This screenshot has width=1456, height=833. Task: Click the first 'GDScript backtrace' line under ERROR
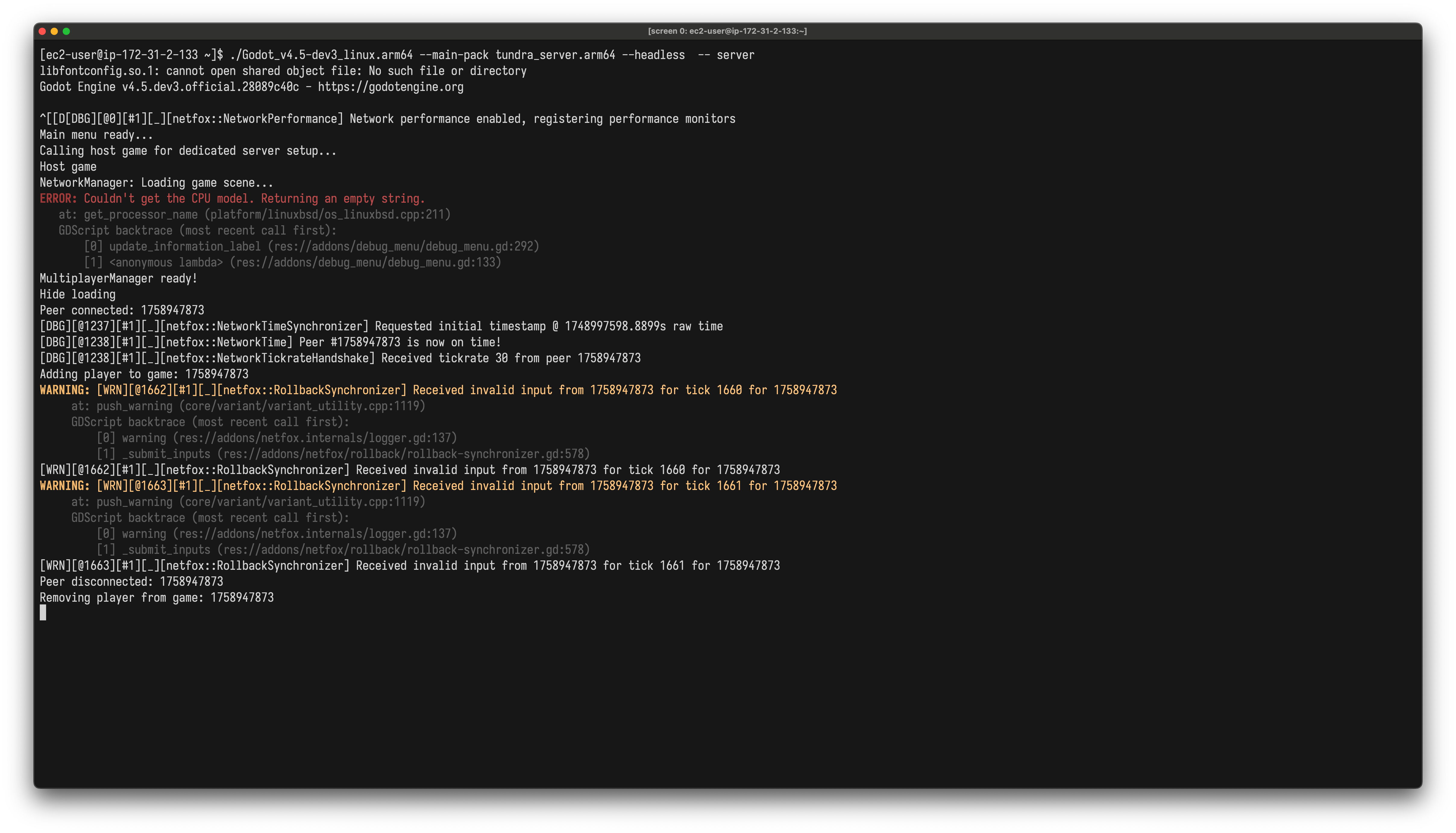197,231
